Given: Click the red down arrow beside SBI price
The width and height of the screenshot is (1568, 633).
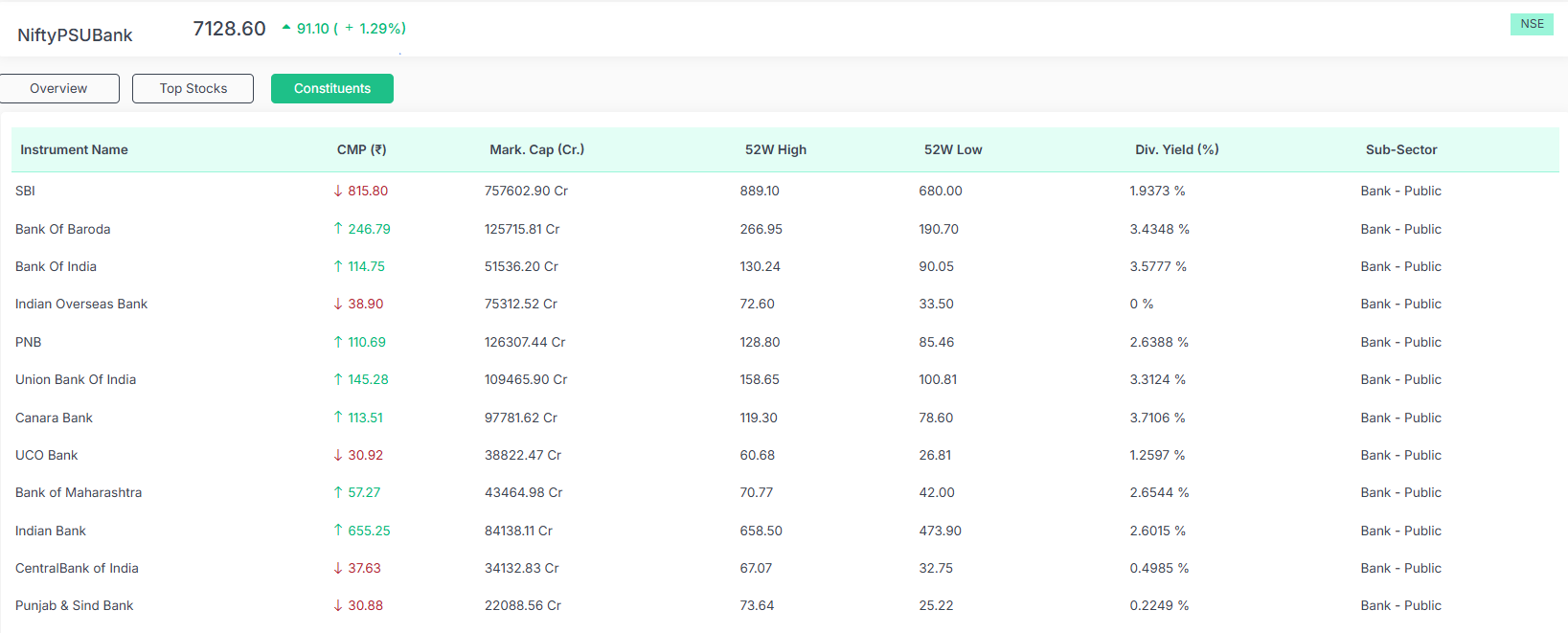Looking at the screenshot, I should tap(338, 191).
